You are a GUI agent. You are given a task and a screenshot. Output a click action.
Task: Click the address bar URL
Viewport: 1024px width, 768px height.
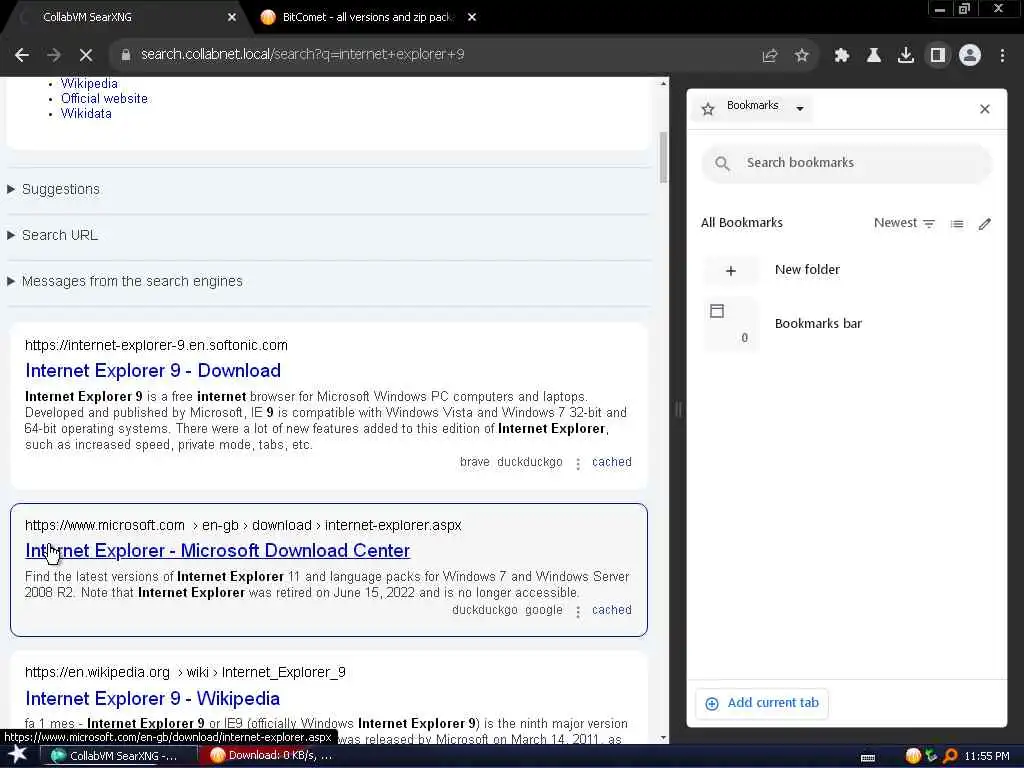tap(302, 55)
